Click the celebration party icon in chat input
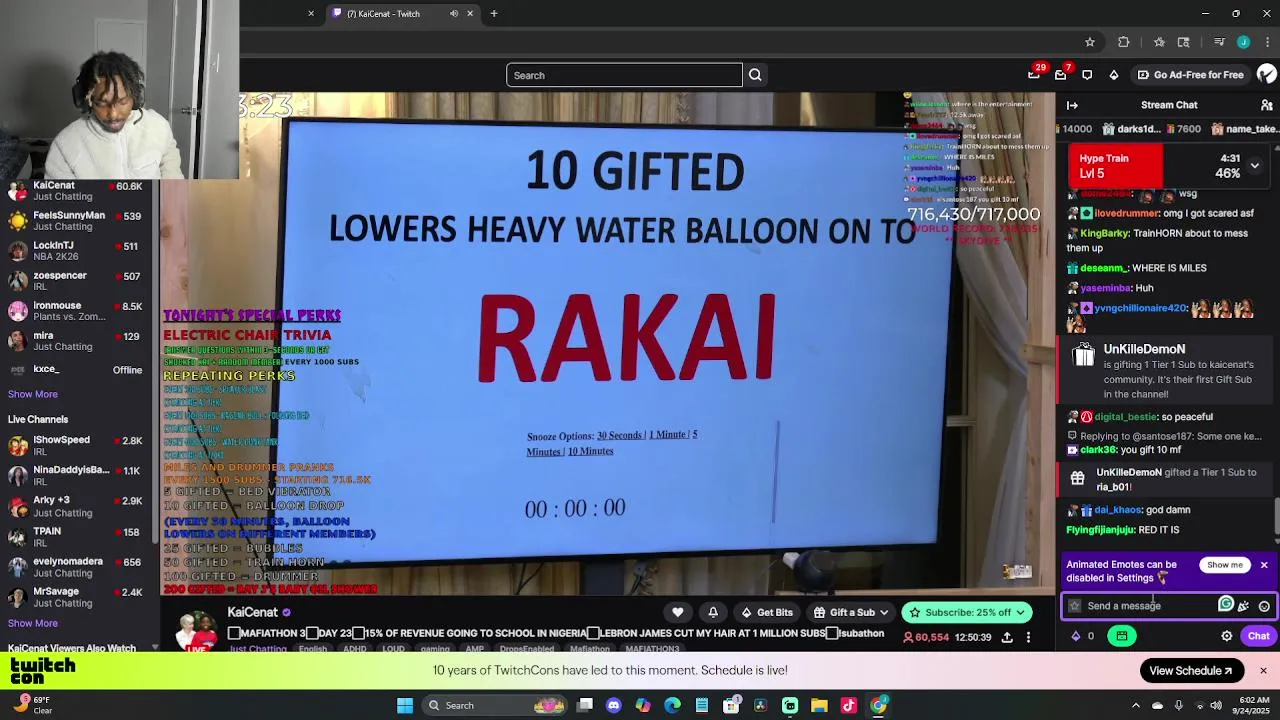1280x720 pixels. (x=1244, y=606)
